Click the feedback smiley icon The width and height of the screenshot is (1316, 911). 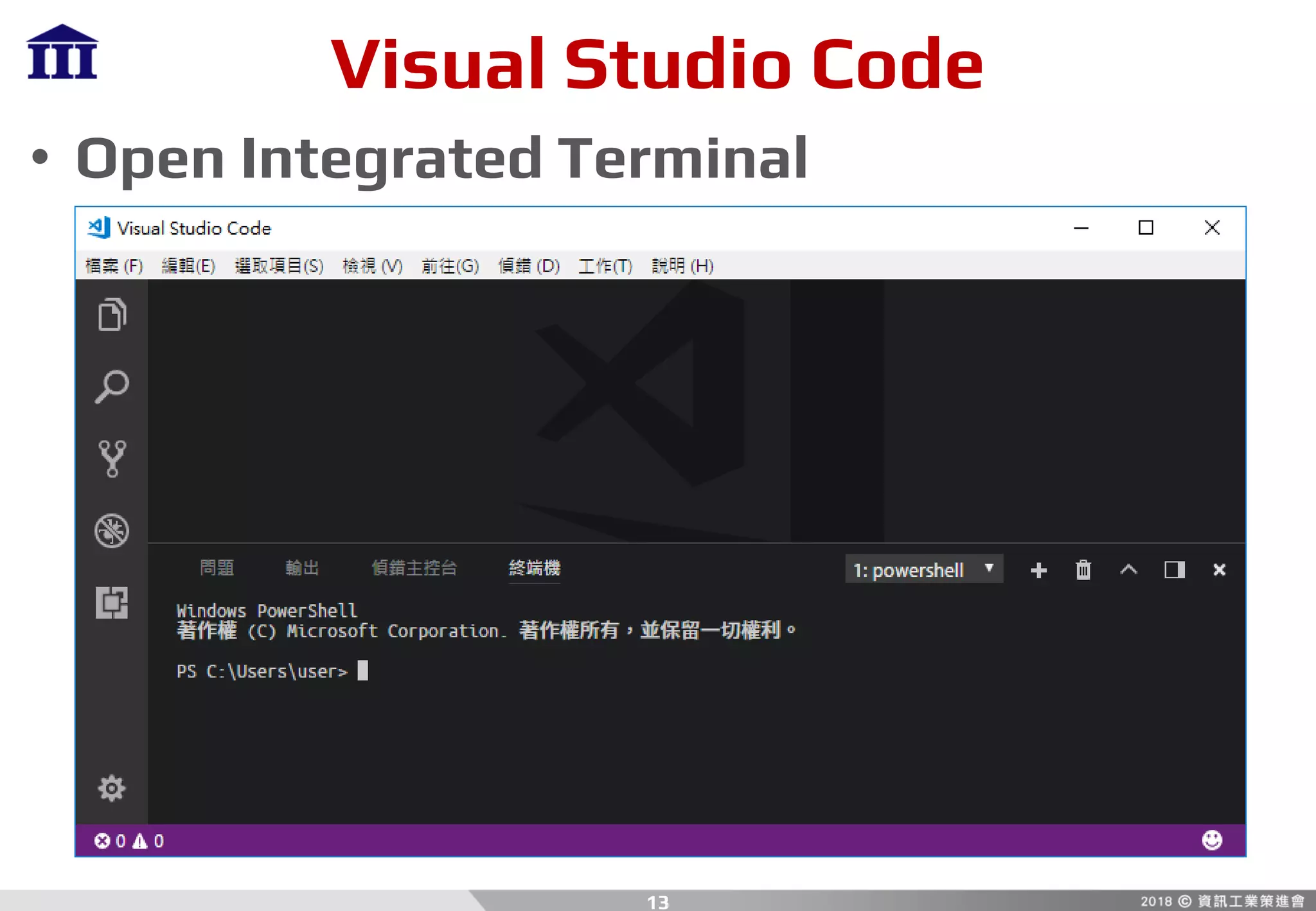1212,840
